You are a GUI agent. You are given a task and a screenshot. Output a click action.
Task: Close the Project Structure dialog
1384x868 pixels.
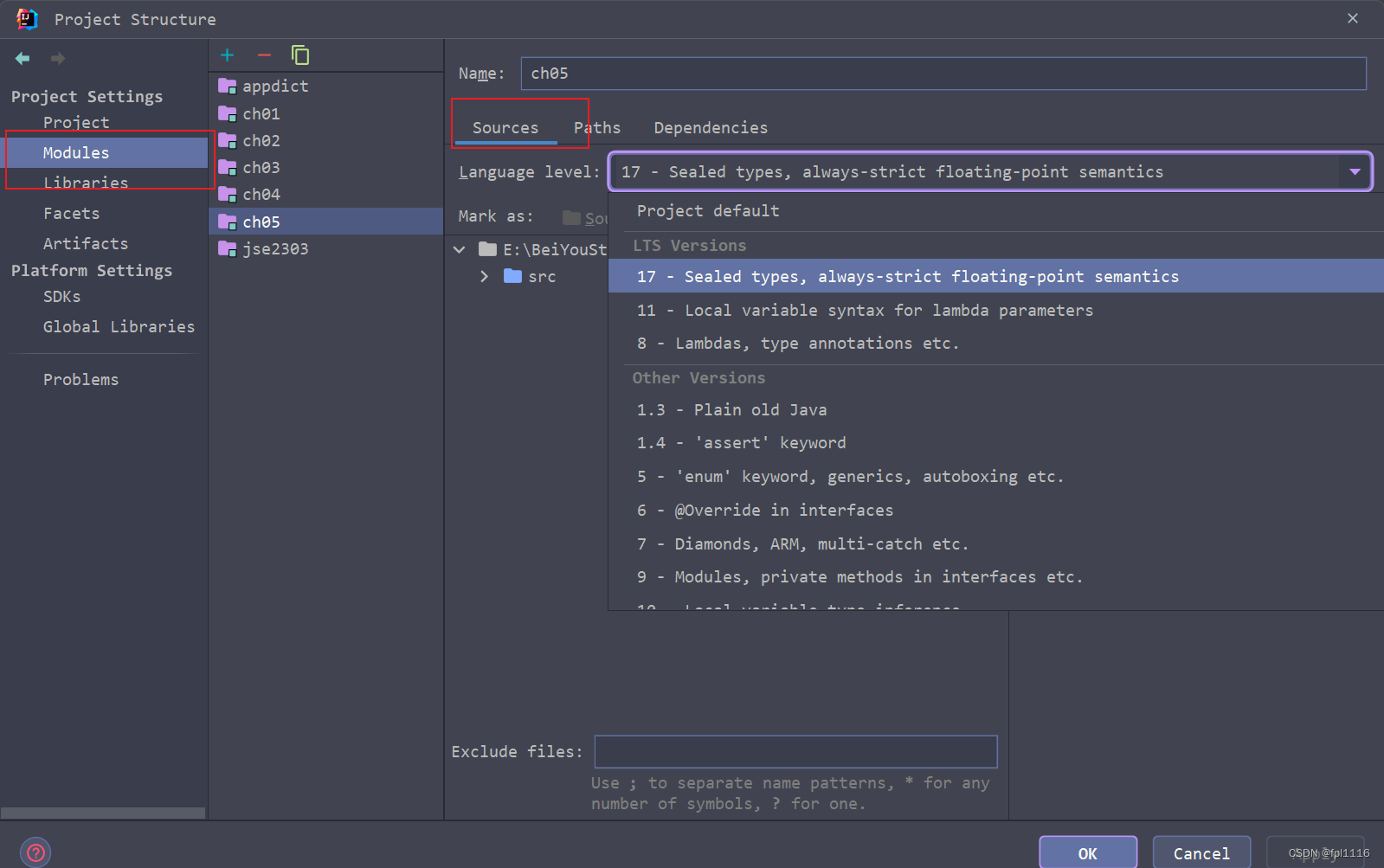tap(1353, 18)
